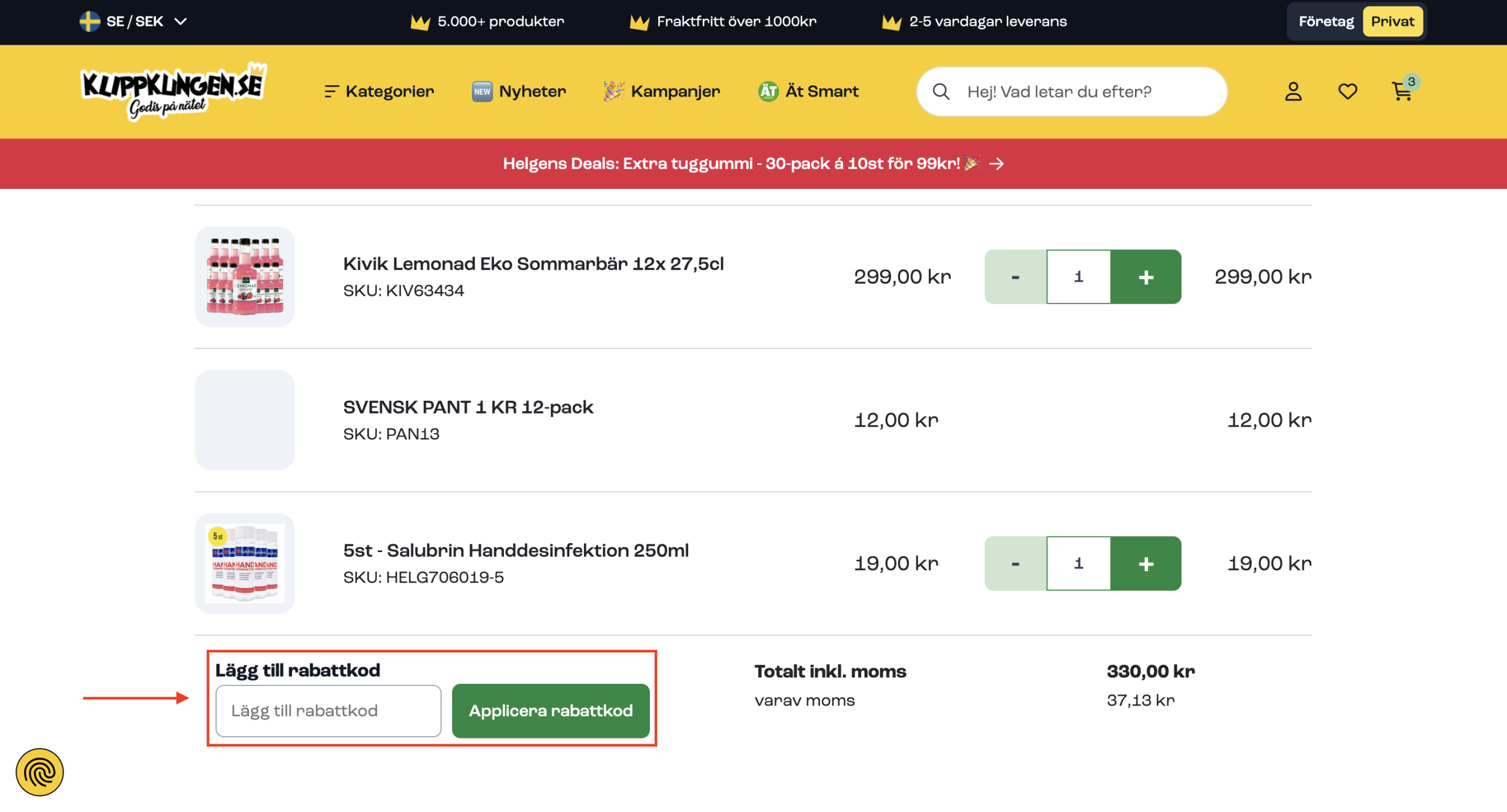The width and height of the screenshot is (1507, 812).
Task: Click the 'SKU: KIV63434' text
Action: pos(403,291)
